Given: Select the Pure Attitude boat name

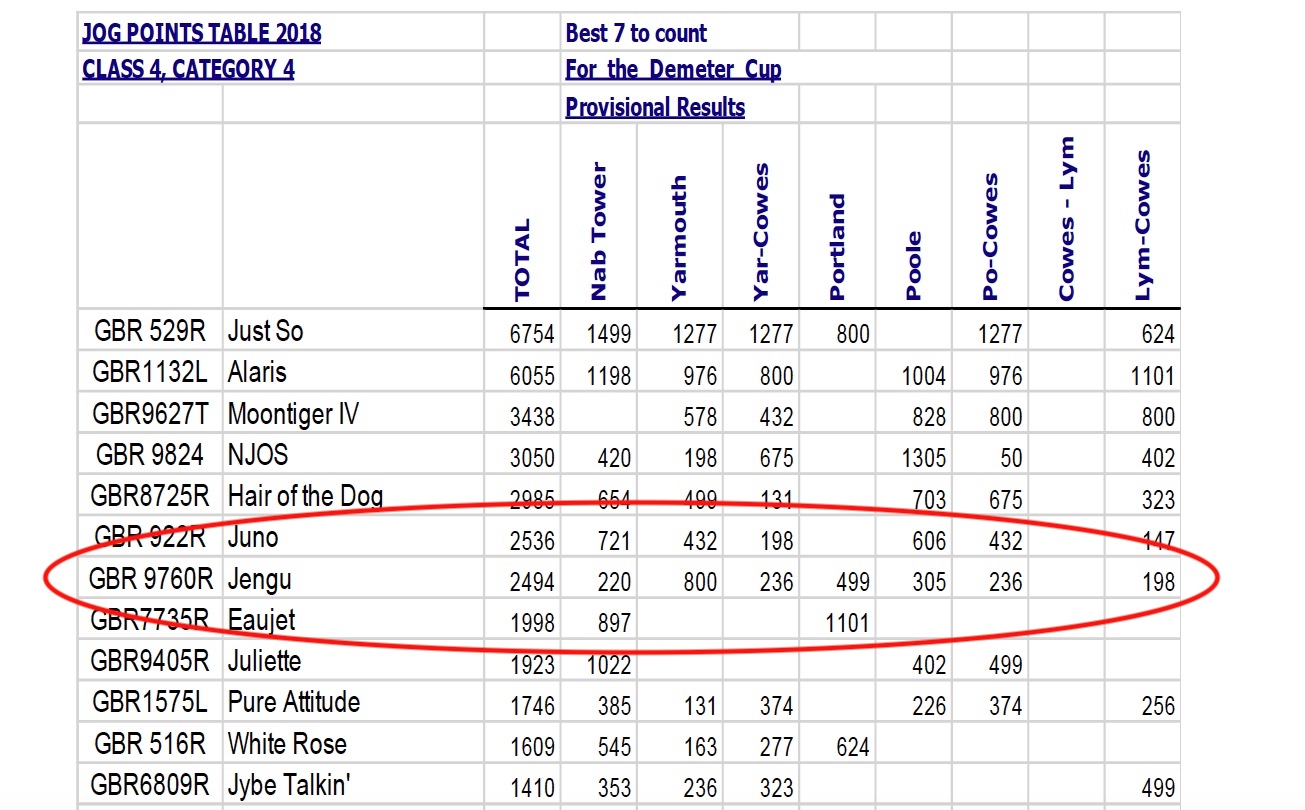Looking at the screenshot, I should (x=293, y=702).
